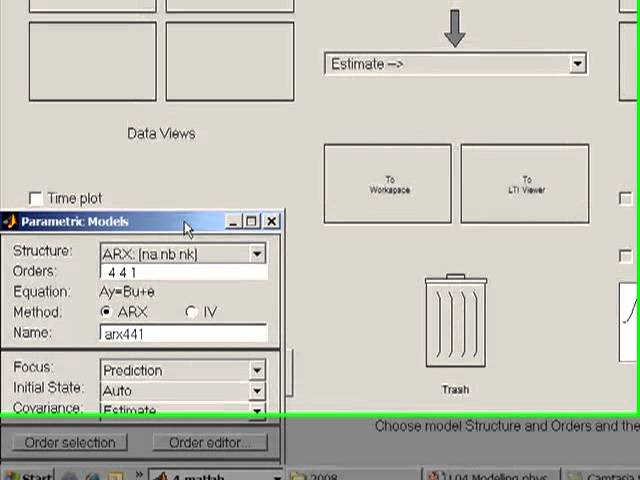This screenshot has height=480, width=640.
Task: Click the Order editor... button
Action: [x=210, y=442]
